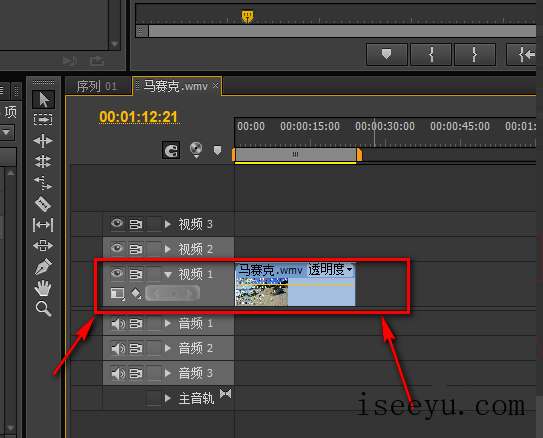The width and height of the screenshot is (543, 438).
Task: Show keyframes icon on 视频 1
Action: pos(136,294)
